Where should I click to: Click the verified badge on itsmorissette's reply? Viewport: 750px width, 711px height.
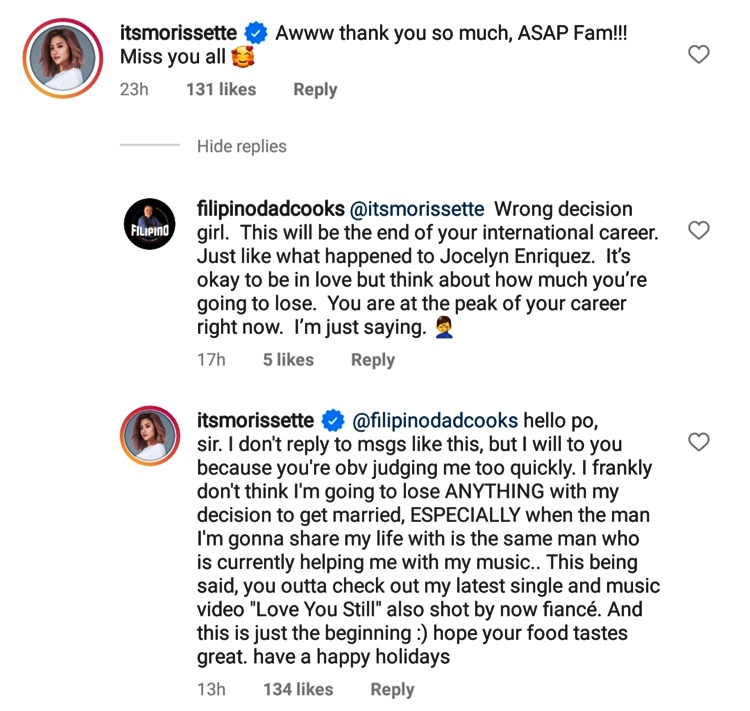(333, 420)
